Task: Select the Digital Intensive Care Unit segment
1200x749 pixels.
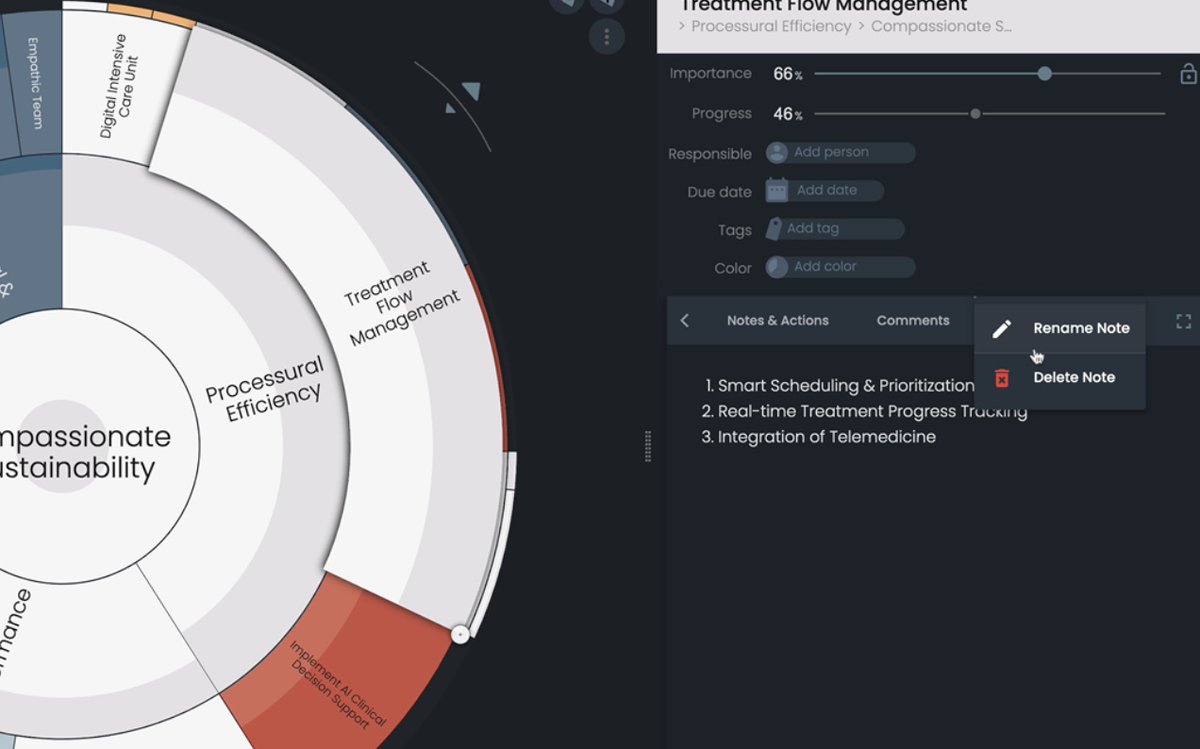Action: click(x=120, y=88)
